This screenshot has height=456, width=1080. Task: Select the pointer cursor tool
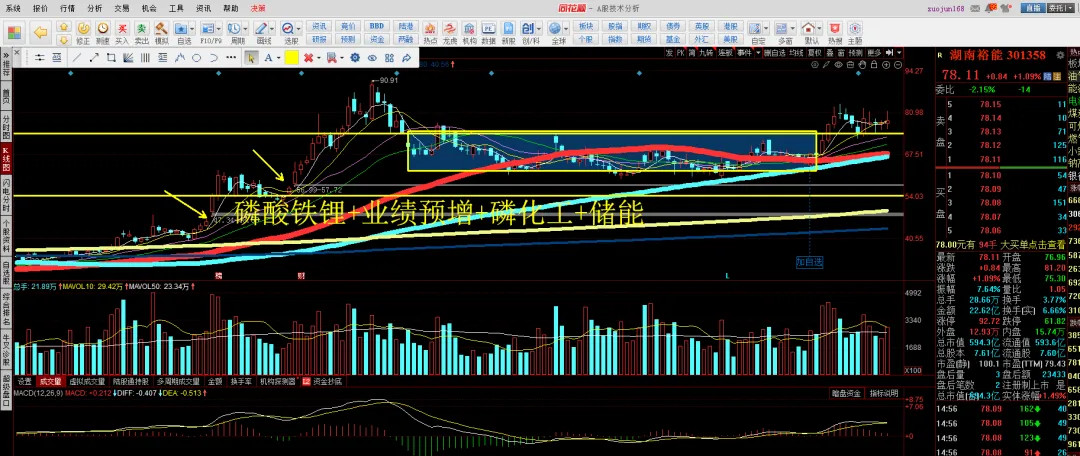(x=251, y=58)
